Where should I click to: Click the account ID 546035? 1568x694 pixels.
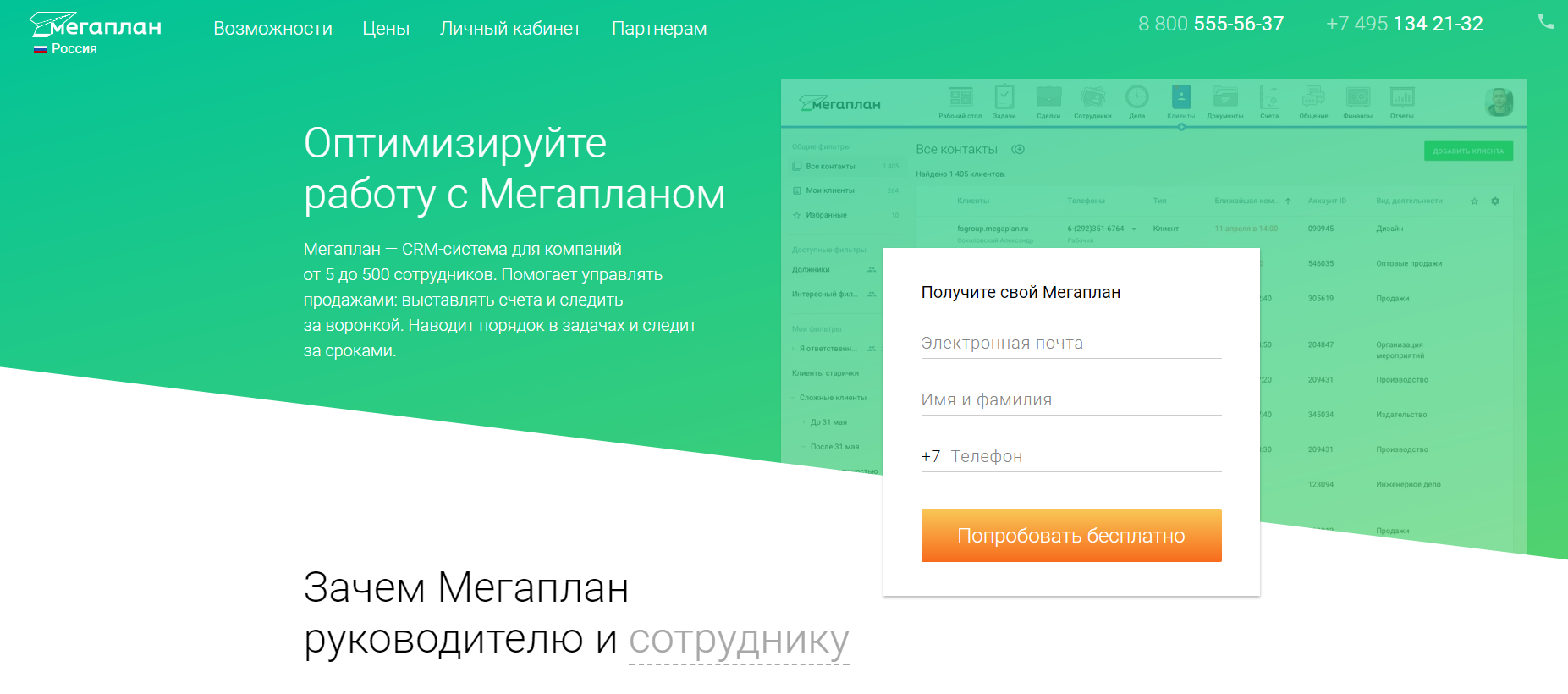click(1321, 263)
